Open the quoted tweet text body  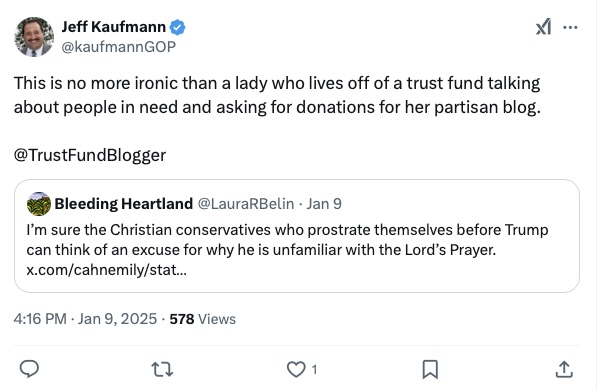coord(287,240)
